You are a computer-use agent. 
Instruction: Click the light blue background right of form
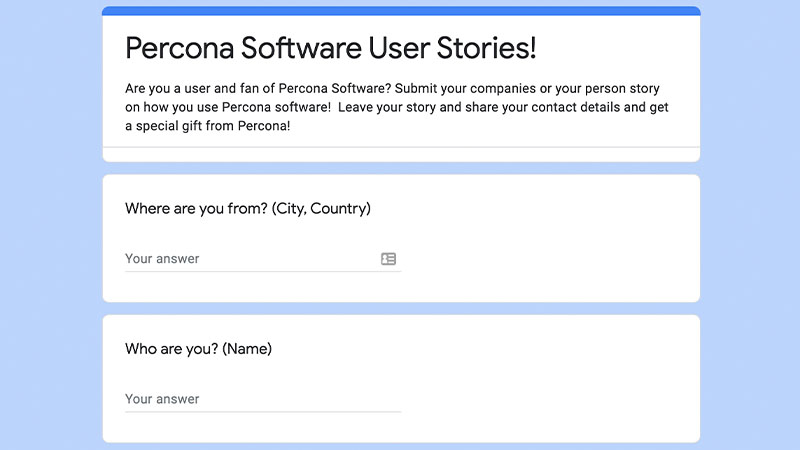tap(750, 225)
